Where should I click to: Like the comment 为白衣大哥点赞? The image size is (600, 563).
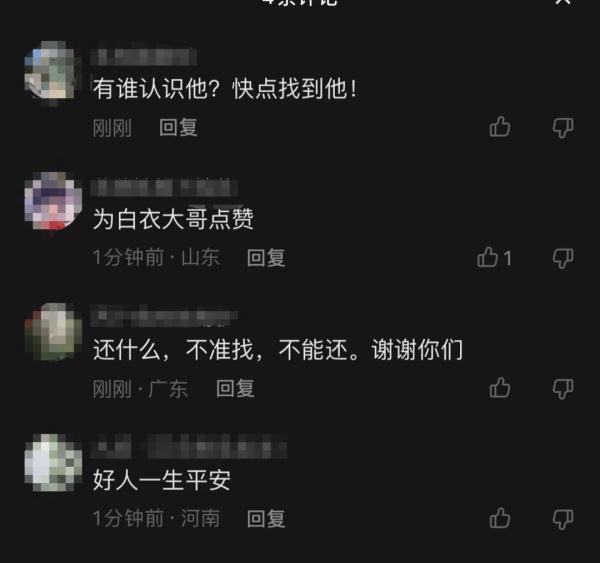[487, 257]
